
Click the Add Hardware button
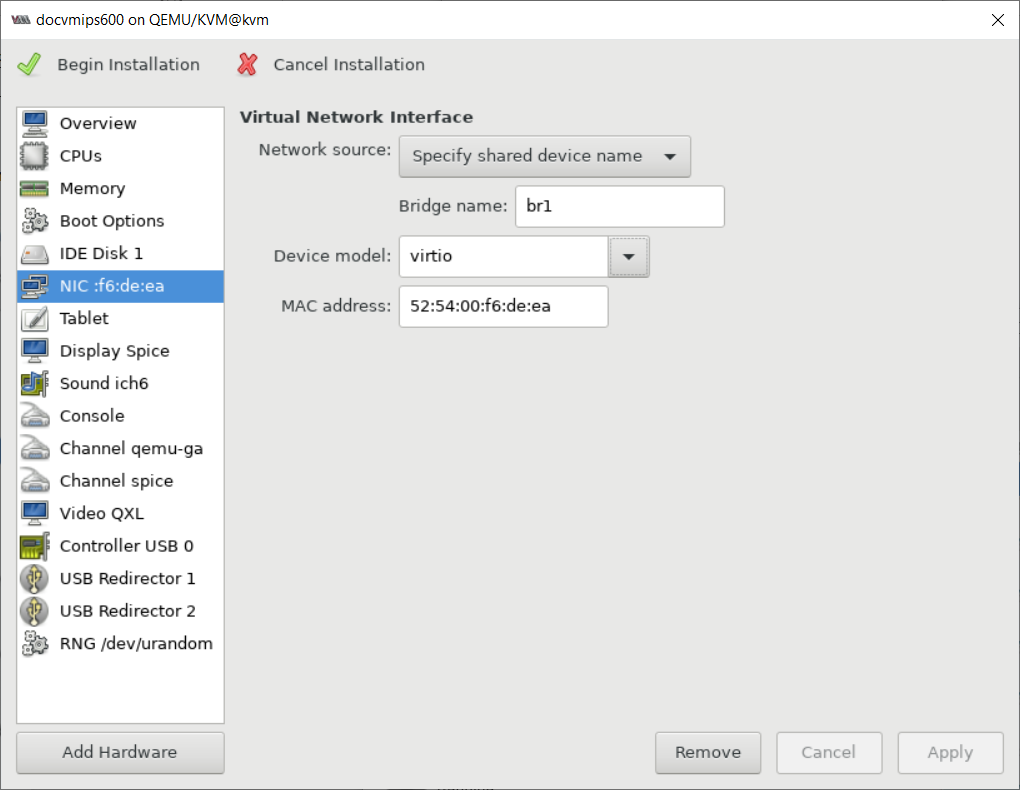(x=120, y=753)
